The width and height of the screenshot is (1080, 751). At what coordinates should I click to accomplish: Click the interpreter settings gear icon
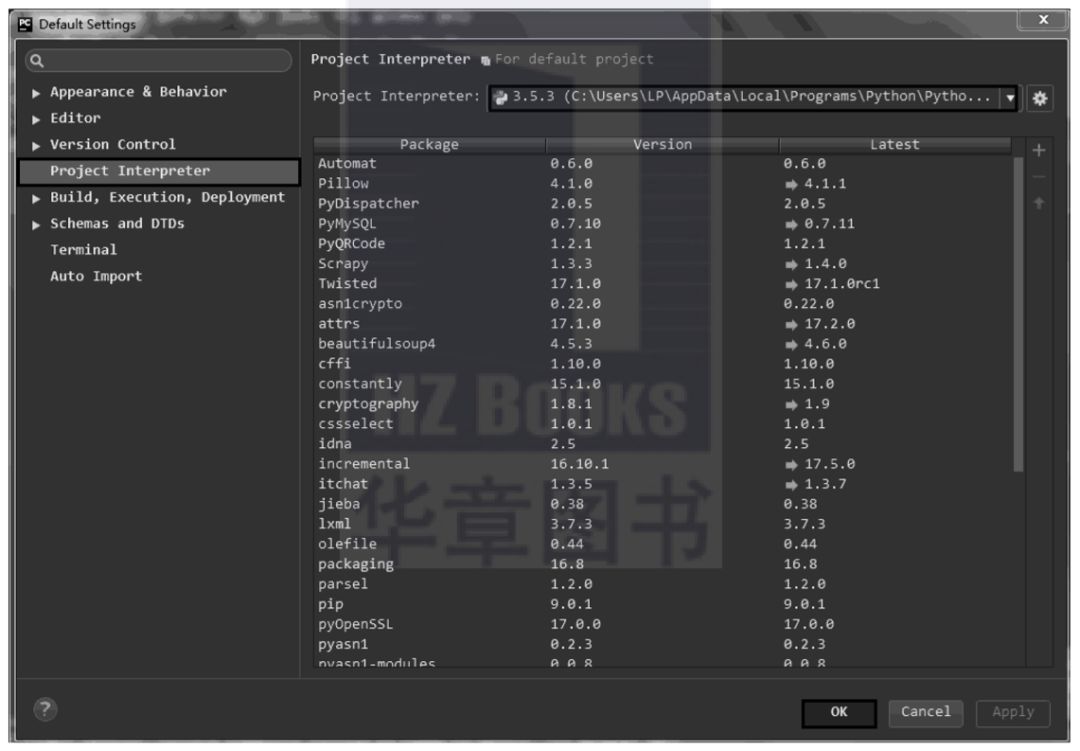(1039, 99)
